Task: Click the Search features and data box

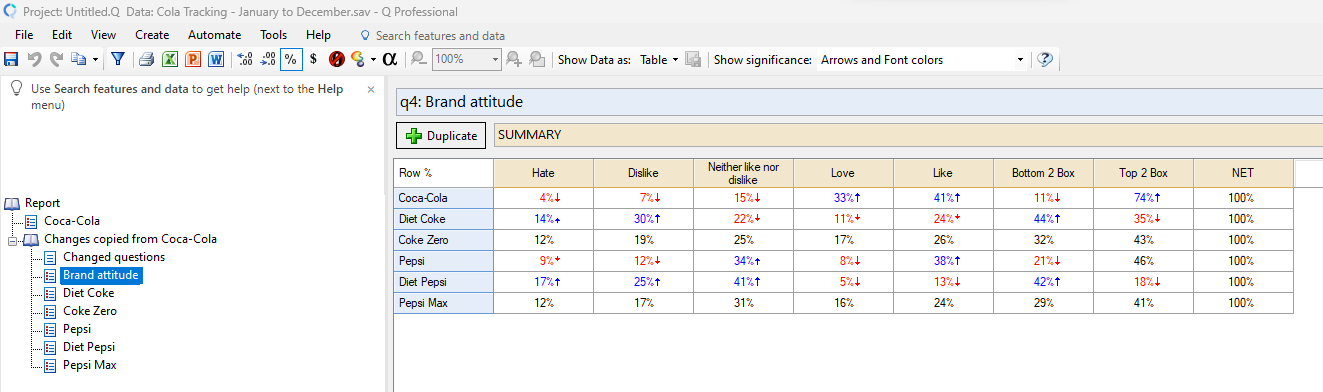Action: click(x=440, y=35)
